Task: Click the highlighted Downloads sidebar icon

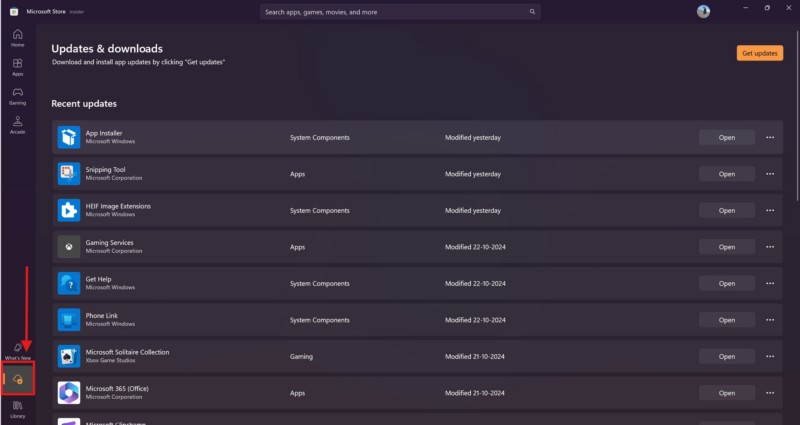Action: pyautogui.click(x=18, y=379)
